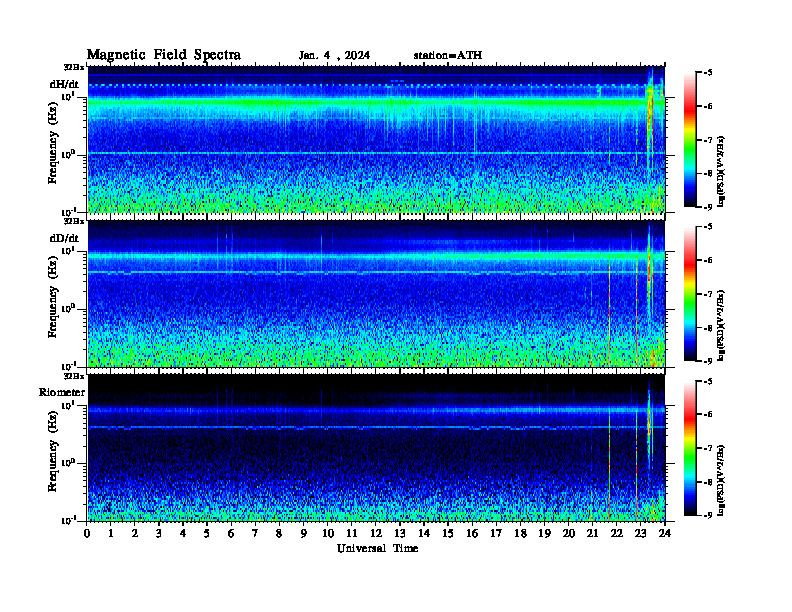Click the '-5' value on dH/dt color bar
This screenshot has height=612, width=792.
click(x=708, y=73)
